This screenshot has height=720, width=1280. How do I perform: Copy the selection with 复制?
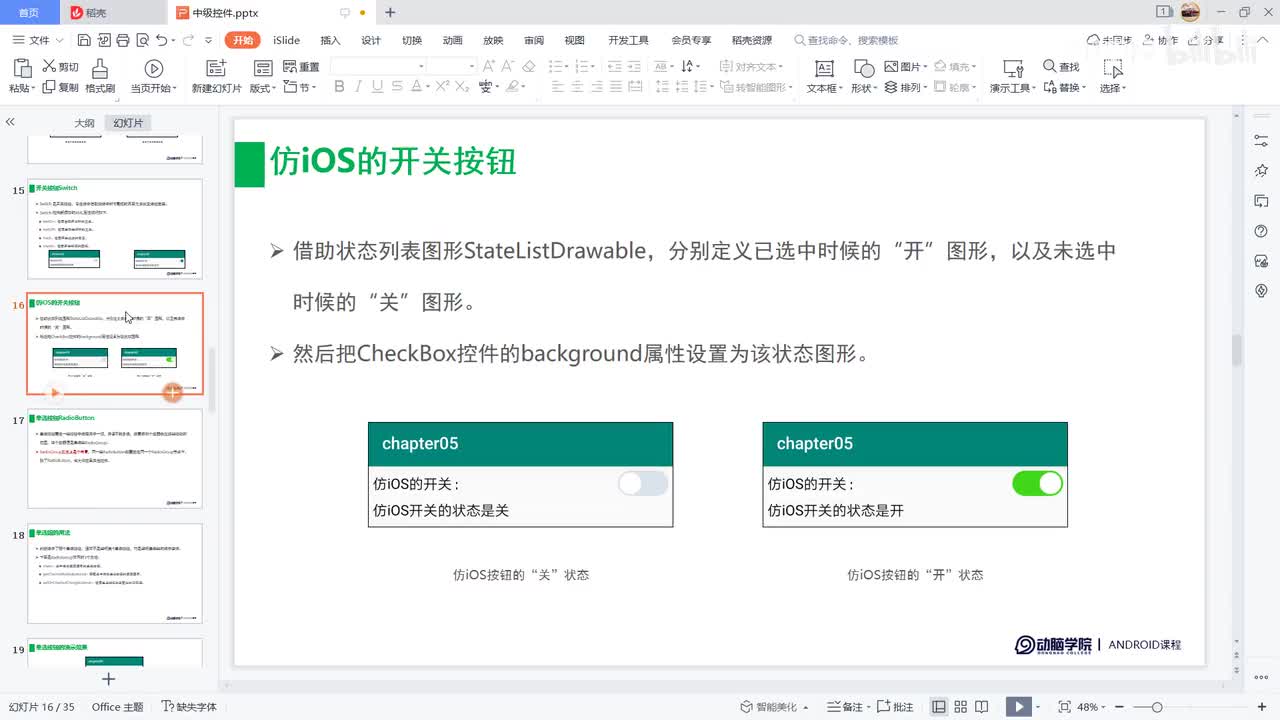pyautogui.click(x=60, y=87)
